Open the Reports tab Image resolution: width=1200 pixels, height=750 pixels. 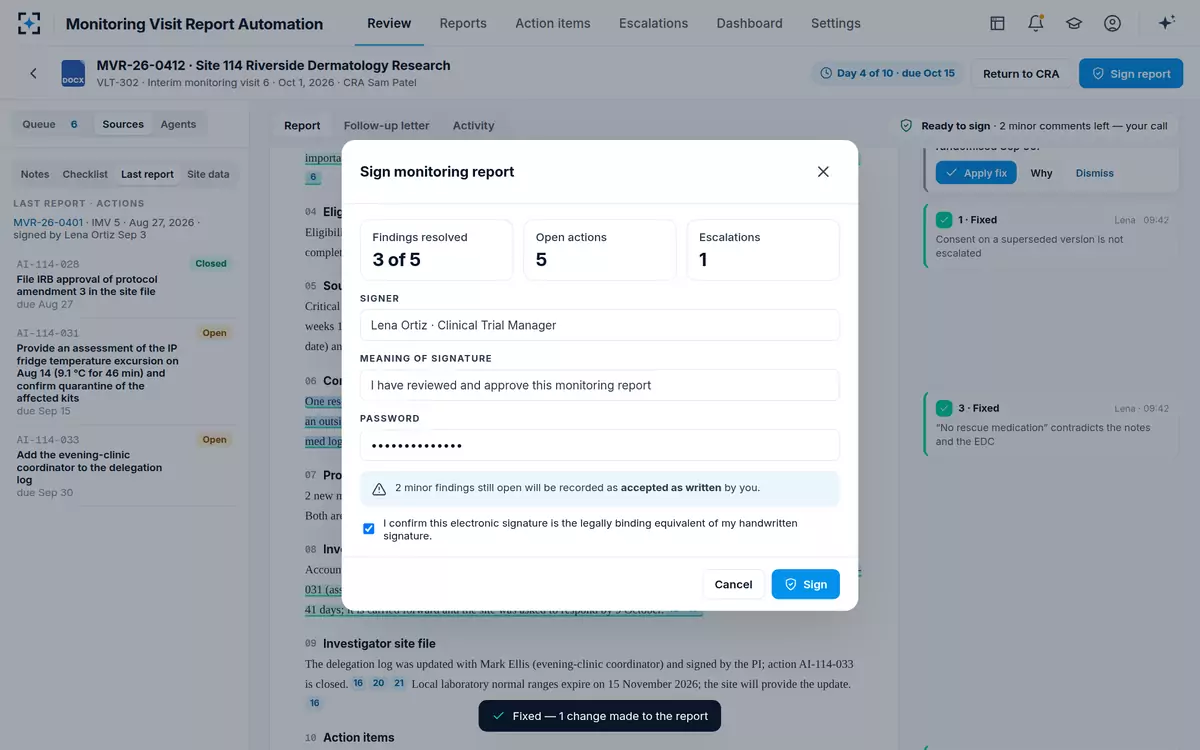click(463, 23)
